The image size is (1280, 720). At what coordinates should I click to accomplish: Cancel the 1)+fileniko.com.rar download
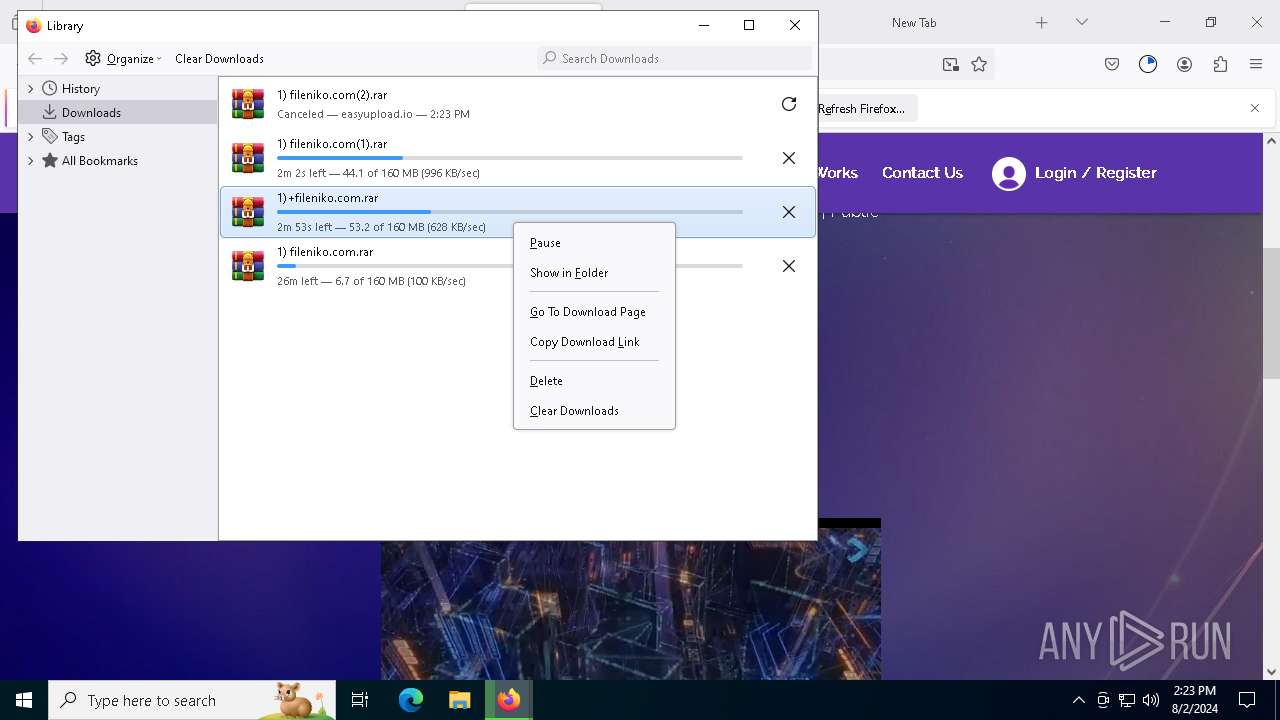(x=789, y=212)
